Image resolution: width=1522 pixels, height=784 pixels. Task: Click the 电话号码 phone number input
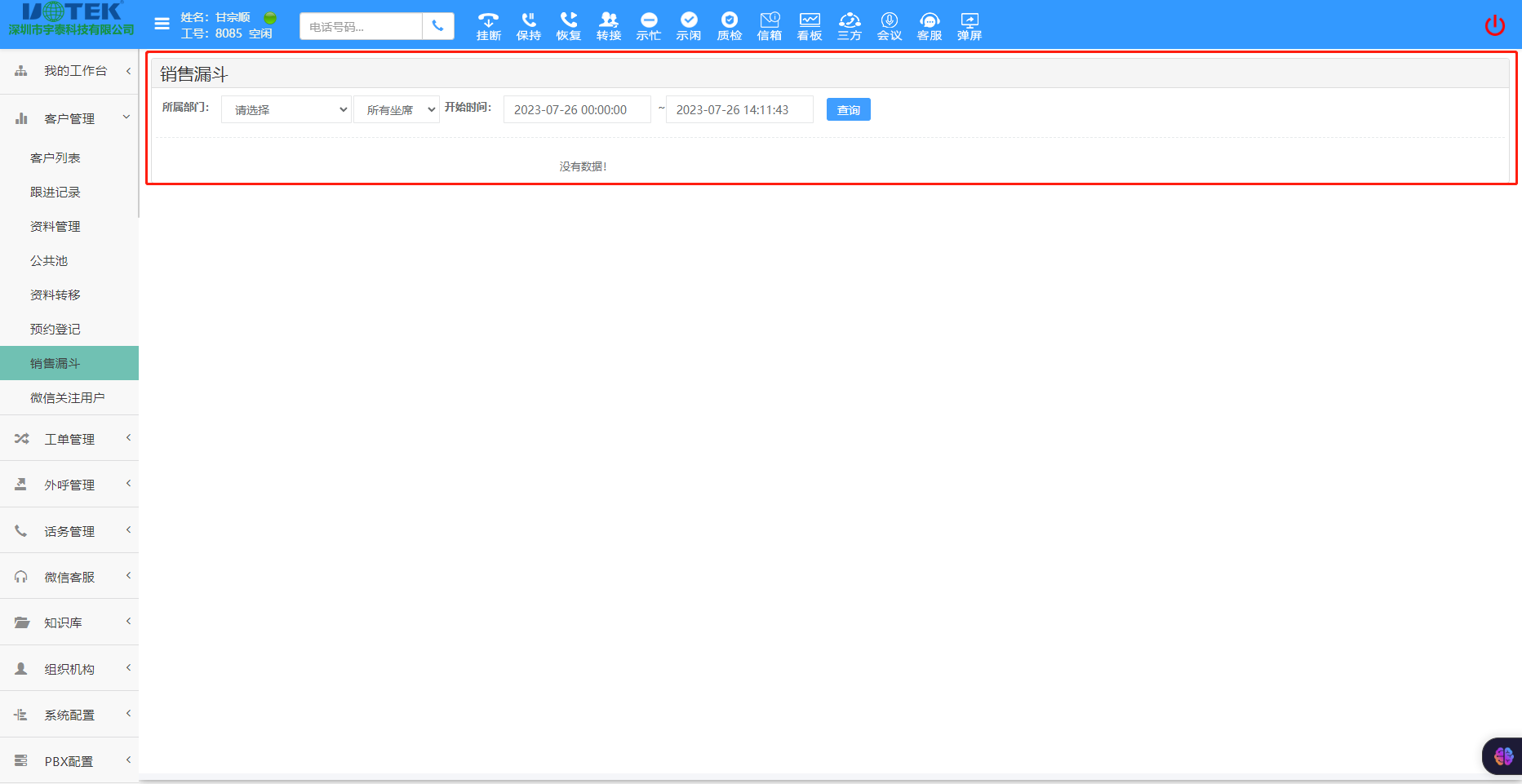tap(361, 26)
